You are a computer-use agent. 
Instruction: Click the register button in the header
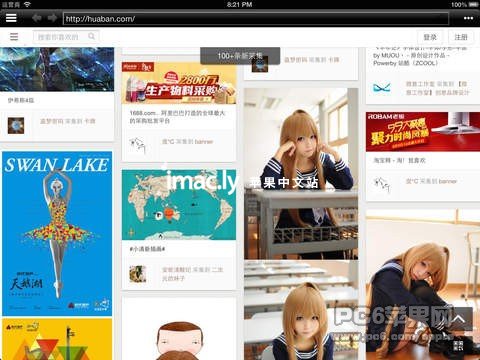461,37
